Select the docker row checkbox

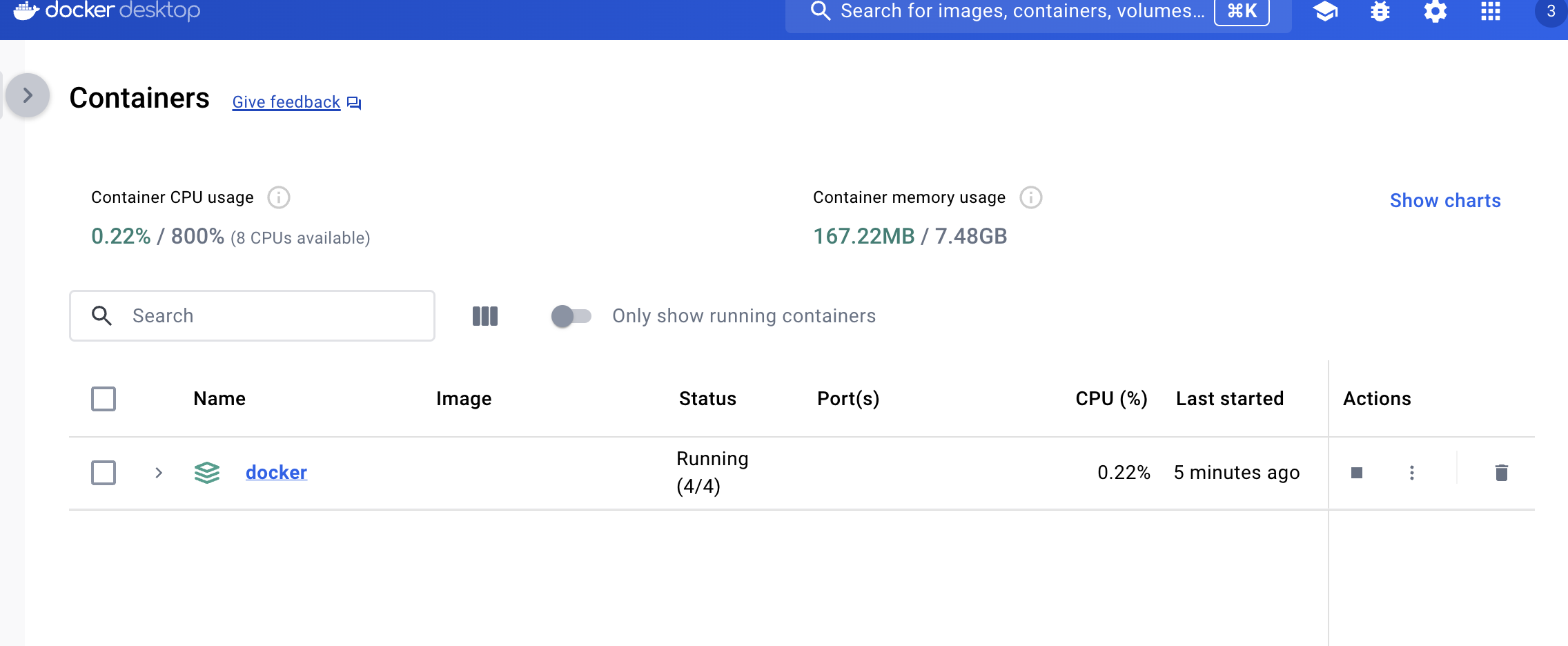coord(104,473)
